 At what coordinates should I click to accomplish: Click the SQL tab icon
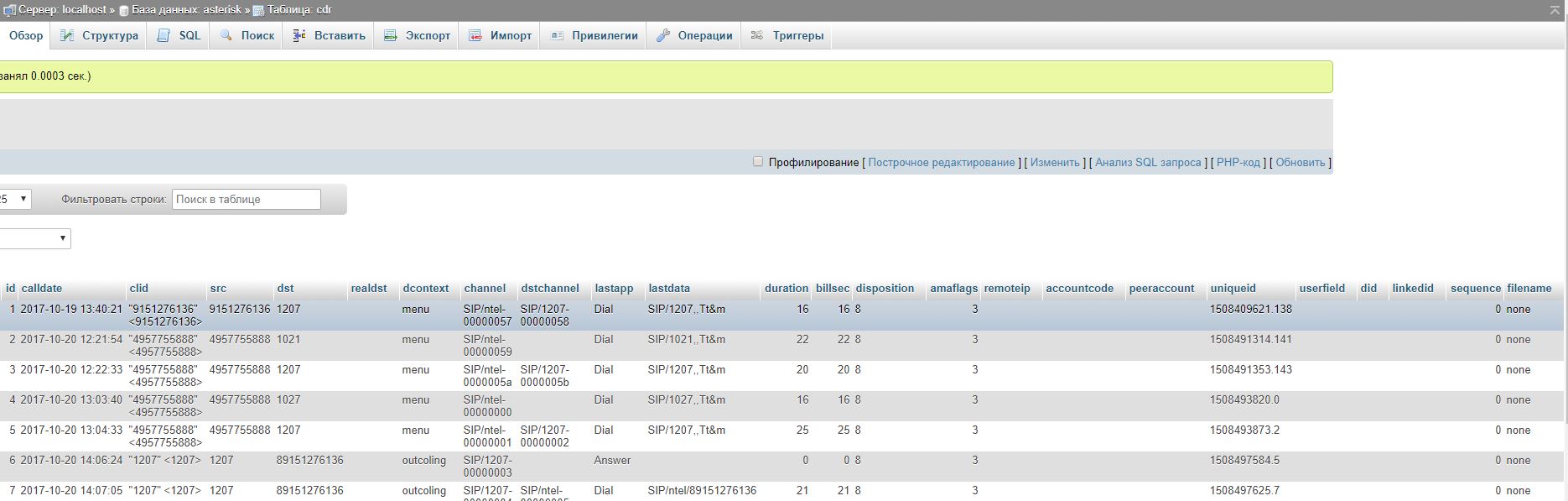click(x=164, y=36)
